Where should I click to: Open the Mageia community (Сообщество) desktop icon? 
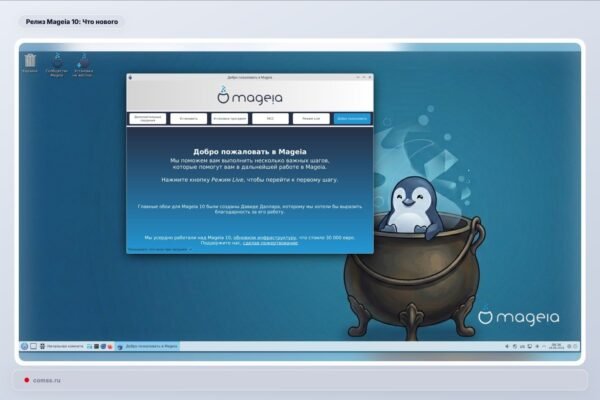[x=57, y=64]
